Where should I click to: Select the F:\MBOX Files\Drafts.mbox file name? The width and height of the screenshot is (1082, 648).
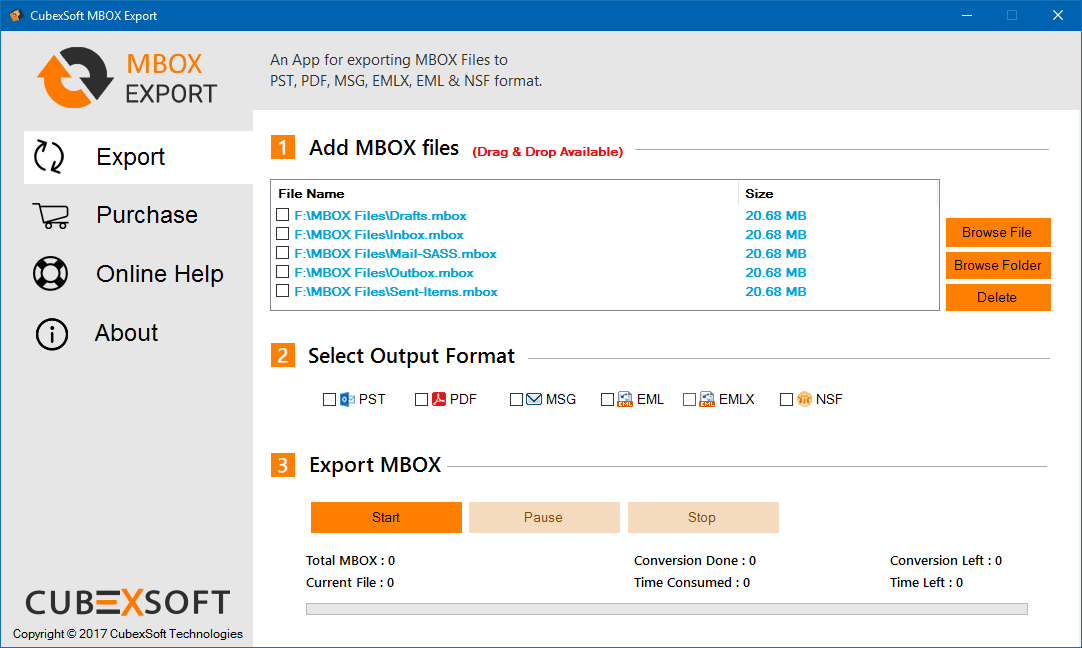point(380,215)
